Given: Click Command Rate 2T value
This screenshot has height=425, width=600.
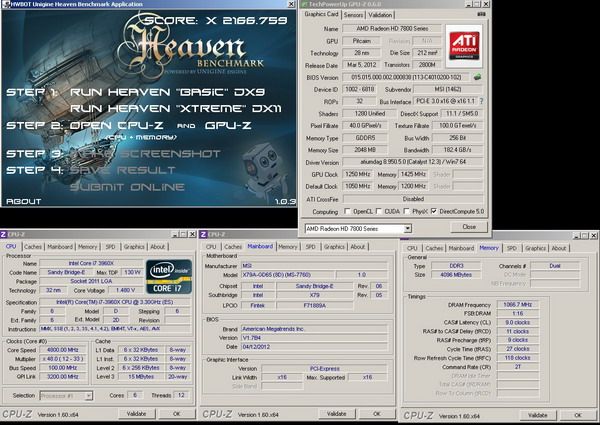Looking at the screenshot, I should tap(517, 367).
